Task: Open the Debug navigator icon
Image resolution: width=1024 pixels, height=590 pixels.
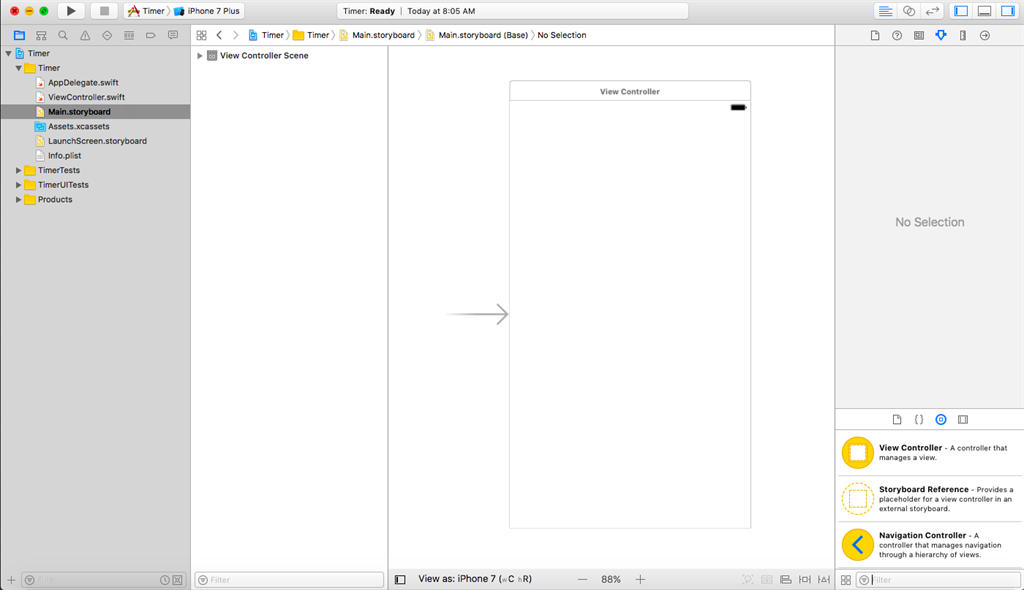Action: tap(129, 35)
